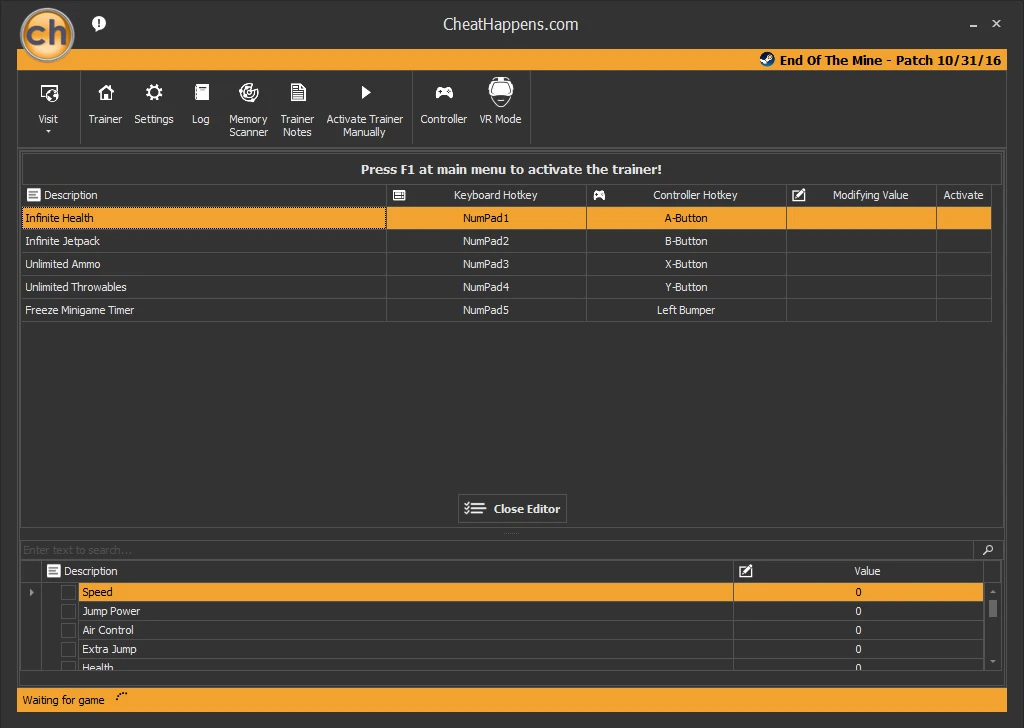Open Controller gamepad settings

pos(443,94)
